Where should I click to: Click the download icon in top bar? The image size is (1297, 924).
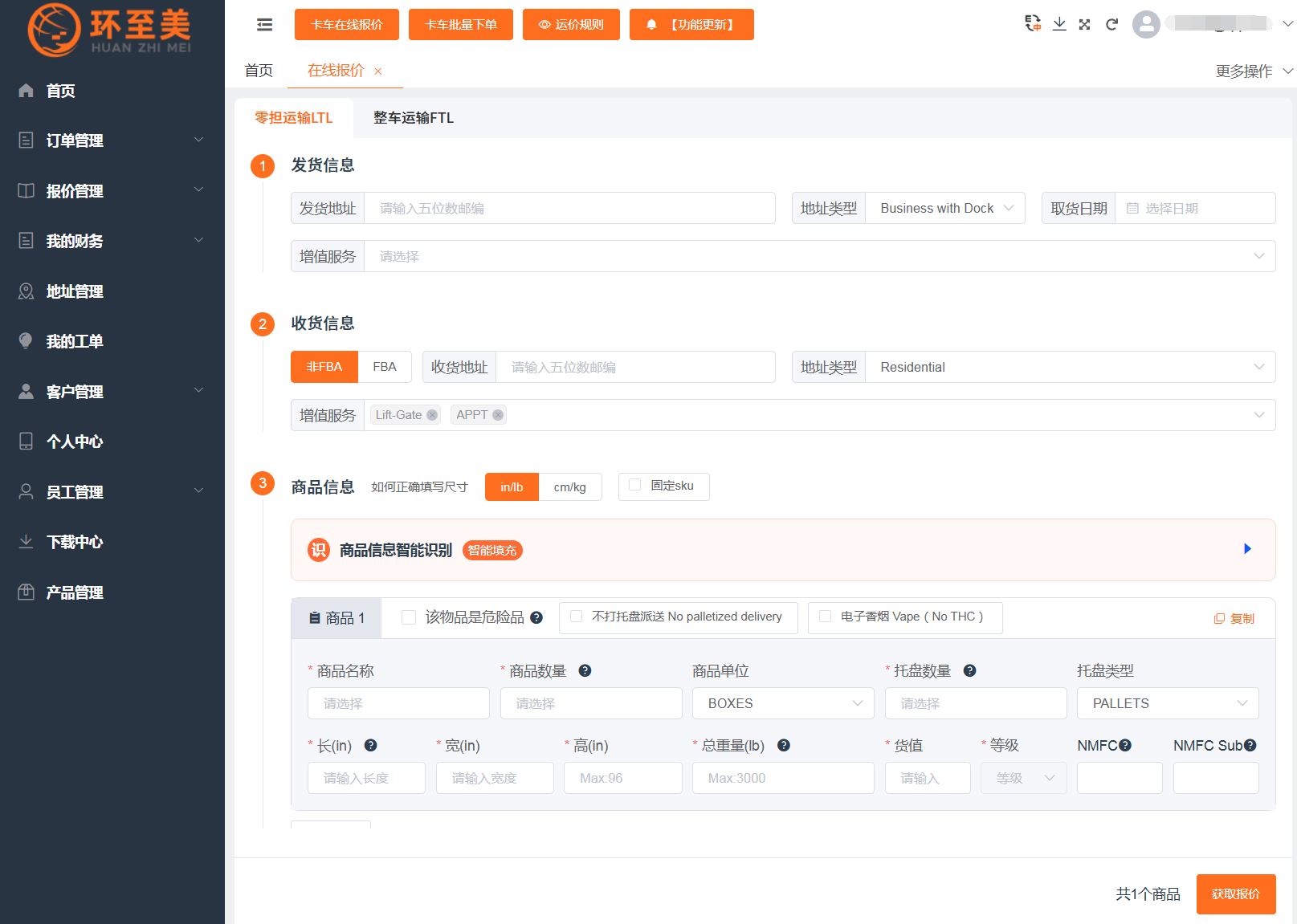tap(1059, 24)
